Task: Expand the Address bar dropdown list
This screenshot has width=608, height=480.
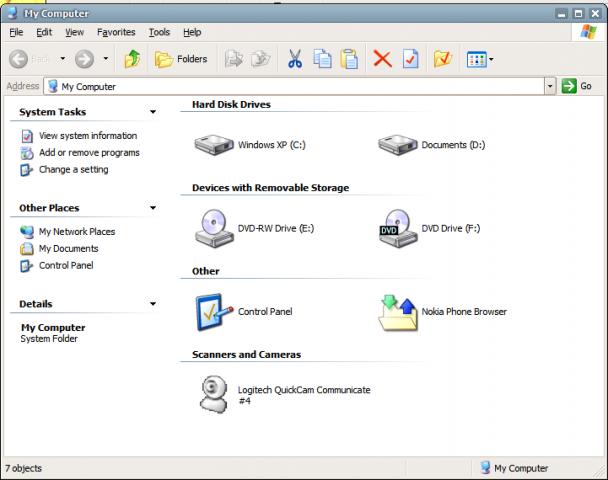Action: tap(550, 86)
